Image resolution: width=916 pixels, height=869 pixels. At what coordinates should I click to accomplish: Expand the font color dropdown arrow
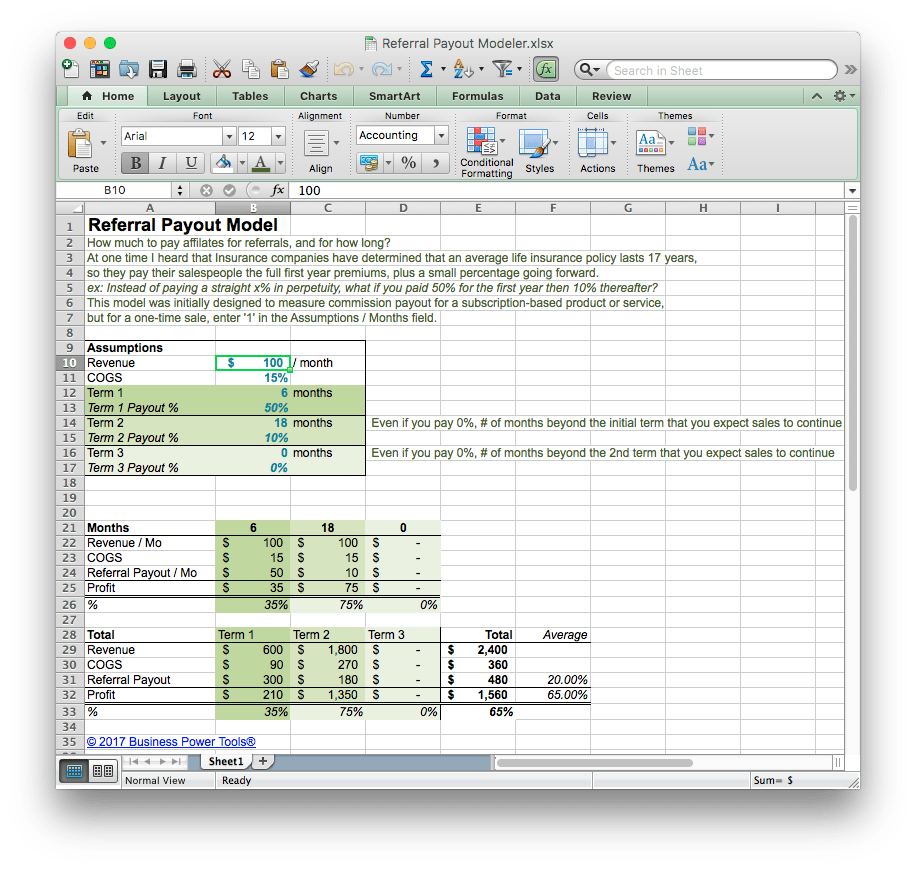tap(280, 163)
